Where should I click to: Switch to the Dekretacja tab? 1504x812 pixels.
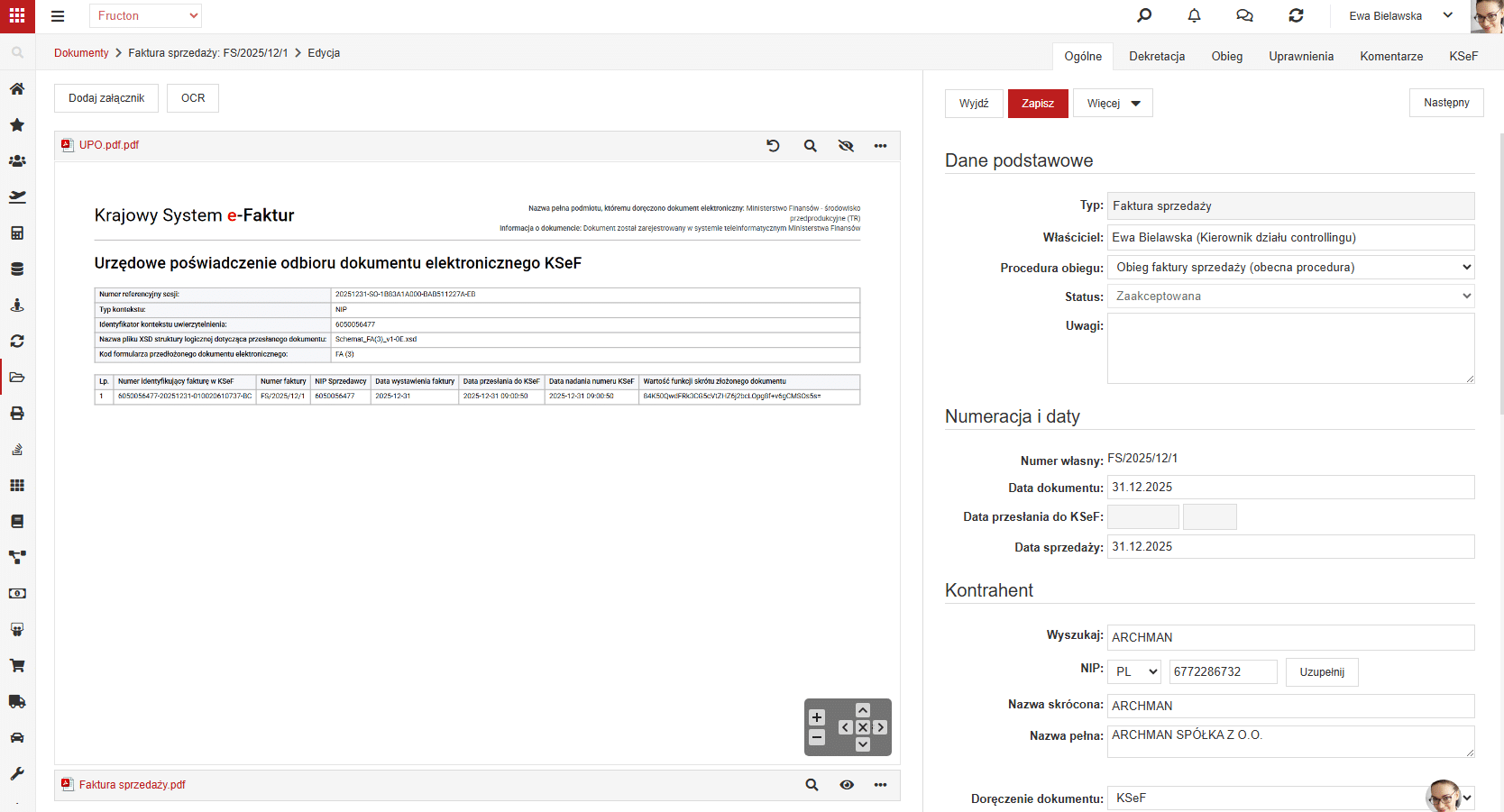[1157, 56]
